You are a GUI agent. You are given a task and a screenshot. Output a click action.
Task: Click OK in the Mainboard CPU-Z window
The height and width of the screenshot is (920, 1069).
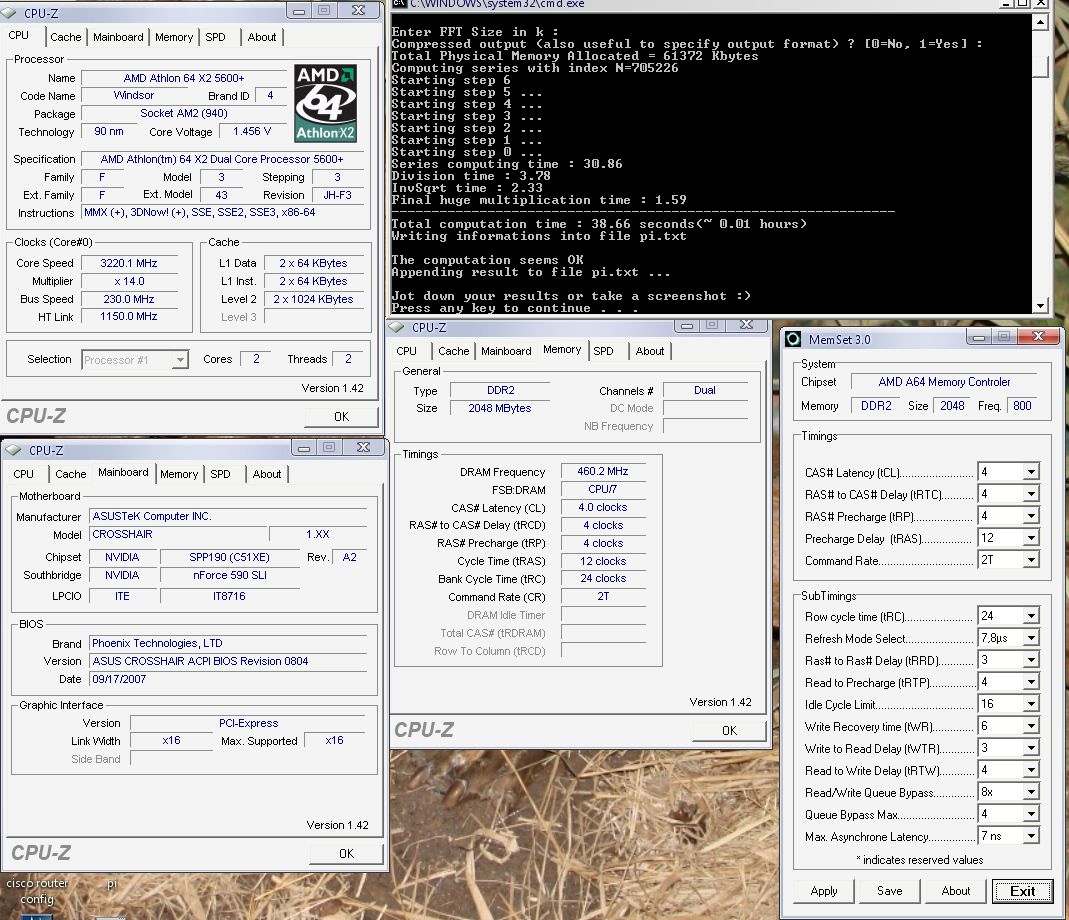(x=346, y=854)
